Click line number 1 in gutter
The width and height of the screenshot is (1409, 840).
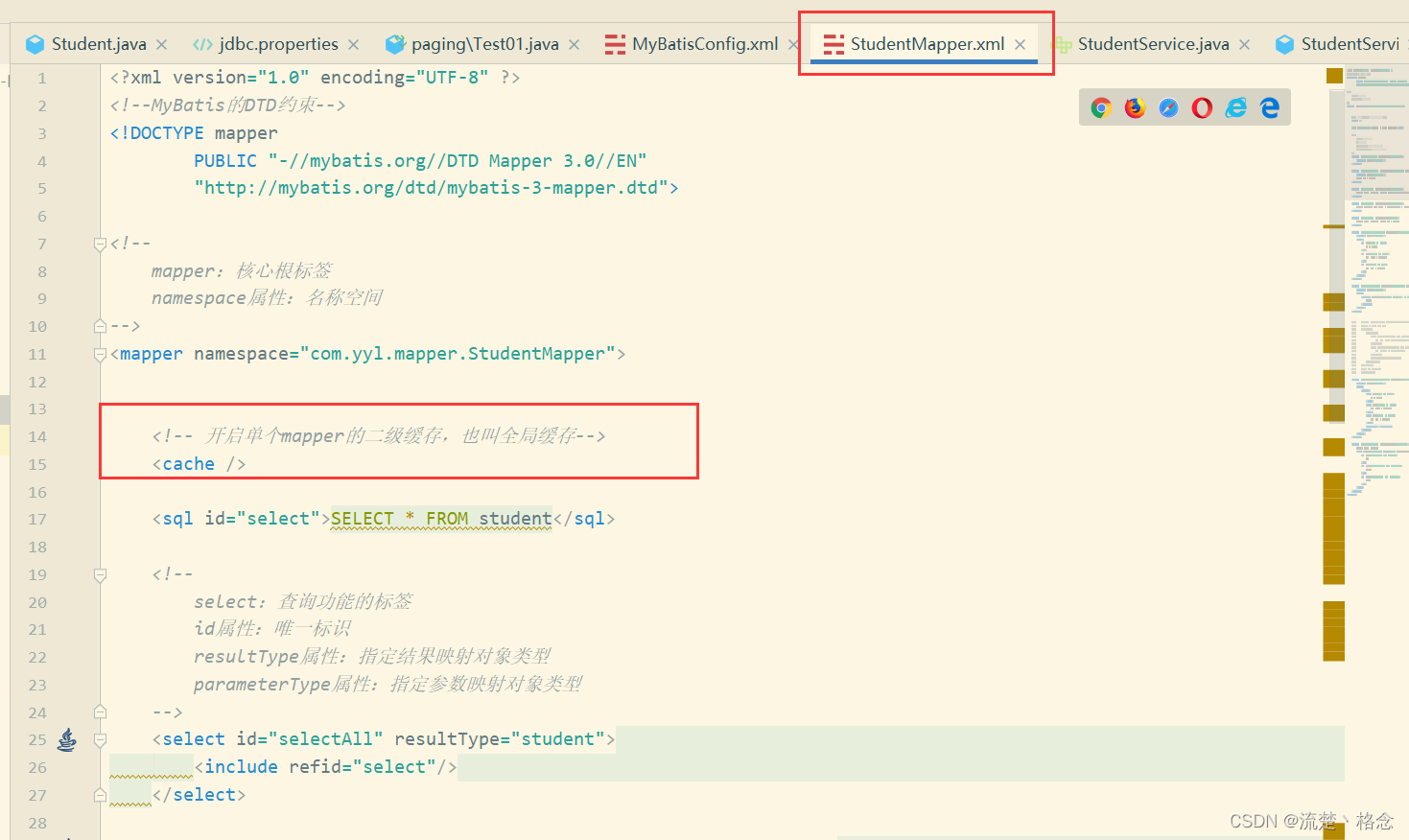pyautogui.click(x=41, y=78)
